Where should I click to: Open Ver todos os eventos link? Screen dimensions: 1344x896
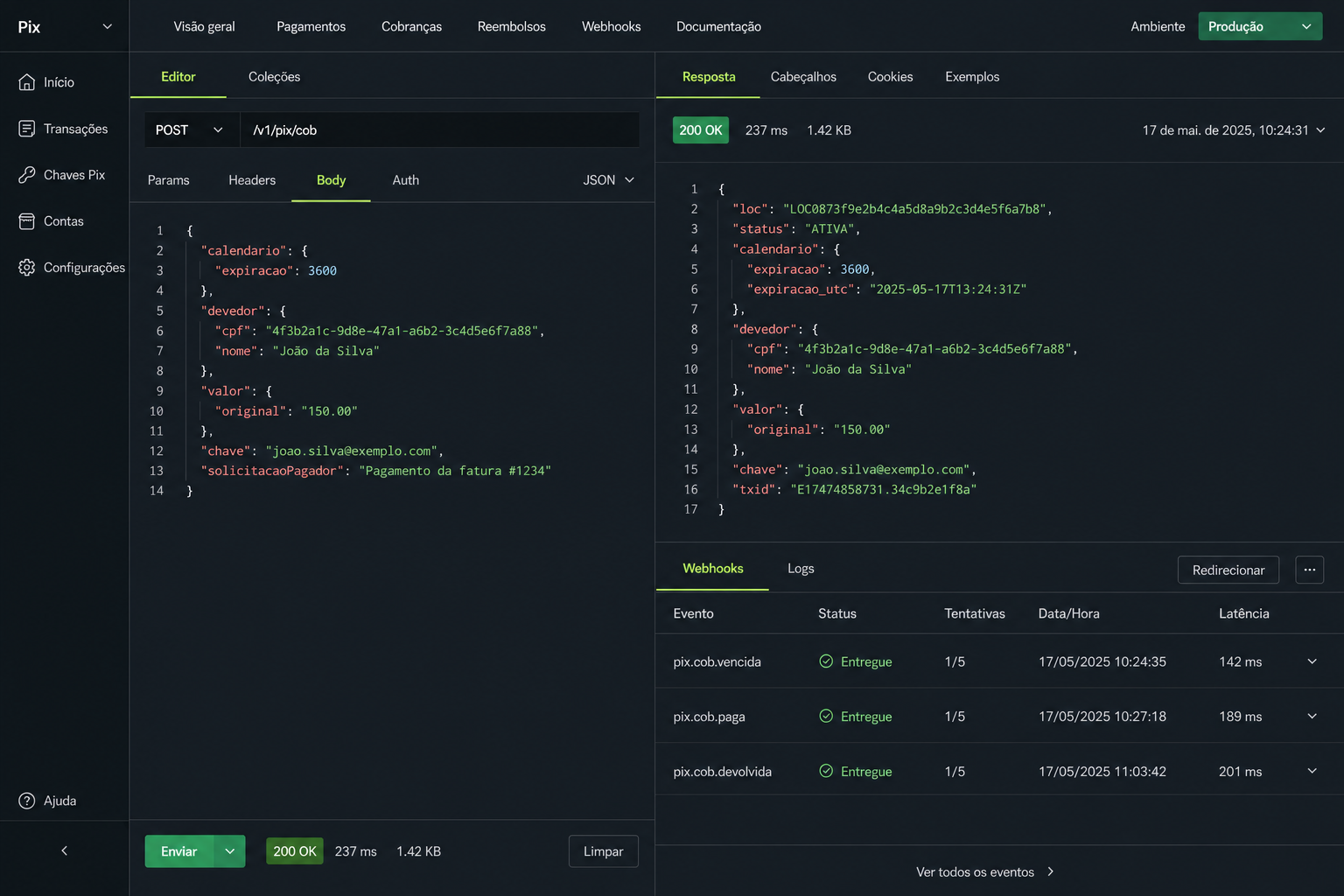[x=985, y=871]
